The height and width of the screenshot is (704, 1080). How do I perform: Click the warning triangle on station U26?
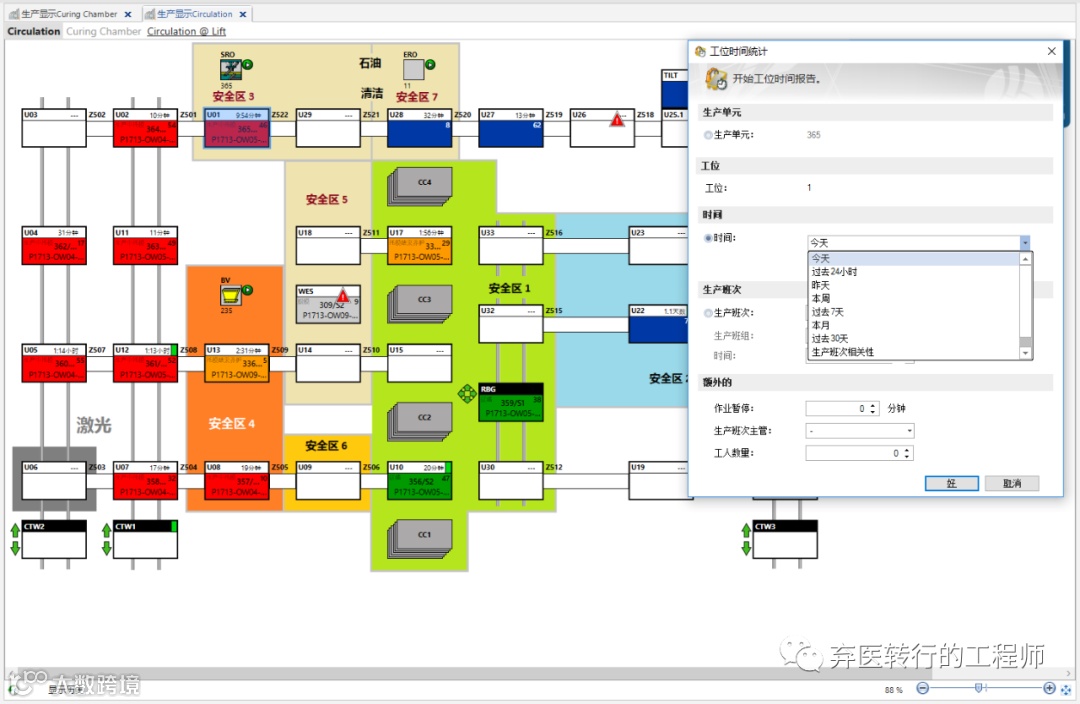[x=617, y=121]
